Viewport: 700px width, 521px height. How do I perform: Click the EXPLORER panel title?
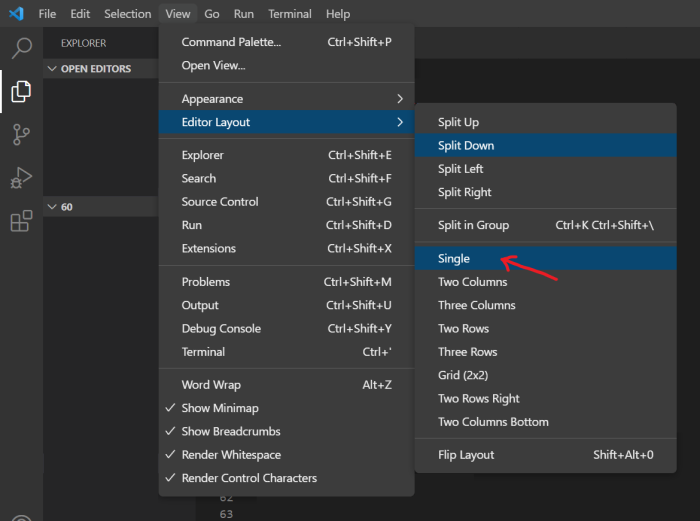tap(83, 43)
